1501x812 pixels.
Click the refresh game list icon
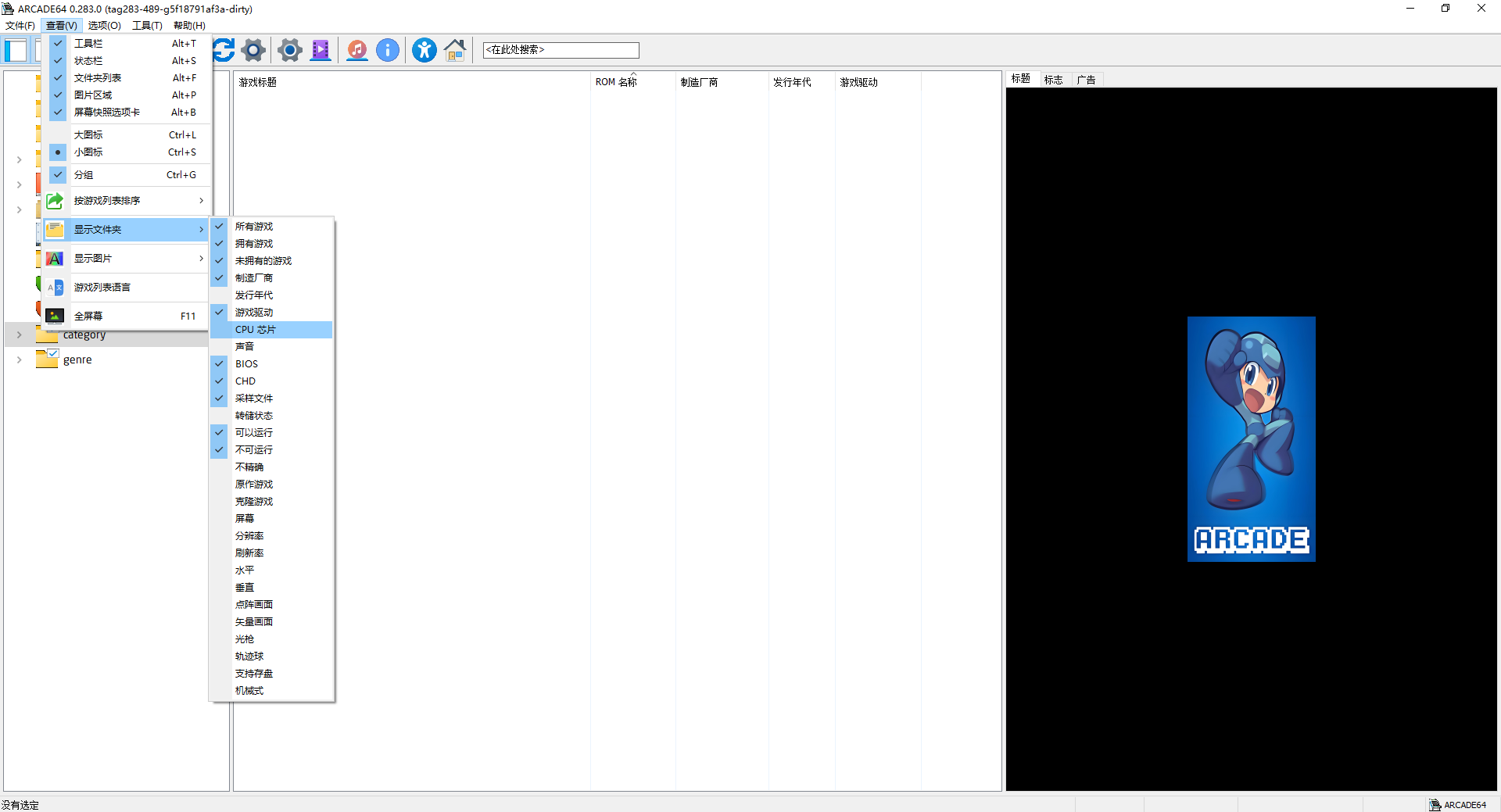coord(223,50)
